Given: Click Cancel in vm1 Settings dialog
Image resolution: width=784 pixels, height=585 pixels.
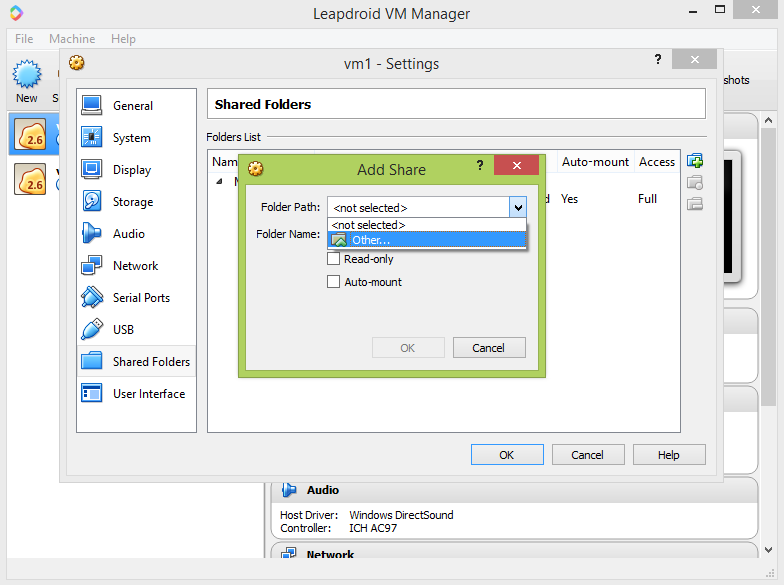Looking at the screenshot, I should pyautogui.click(x=588, y=454).
